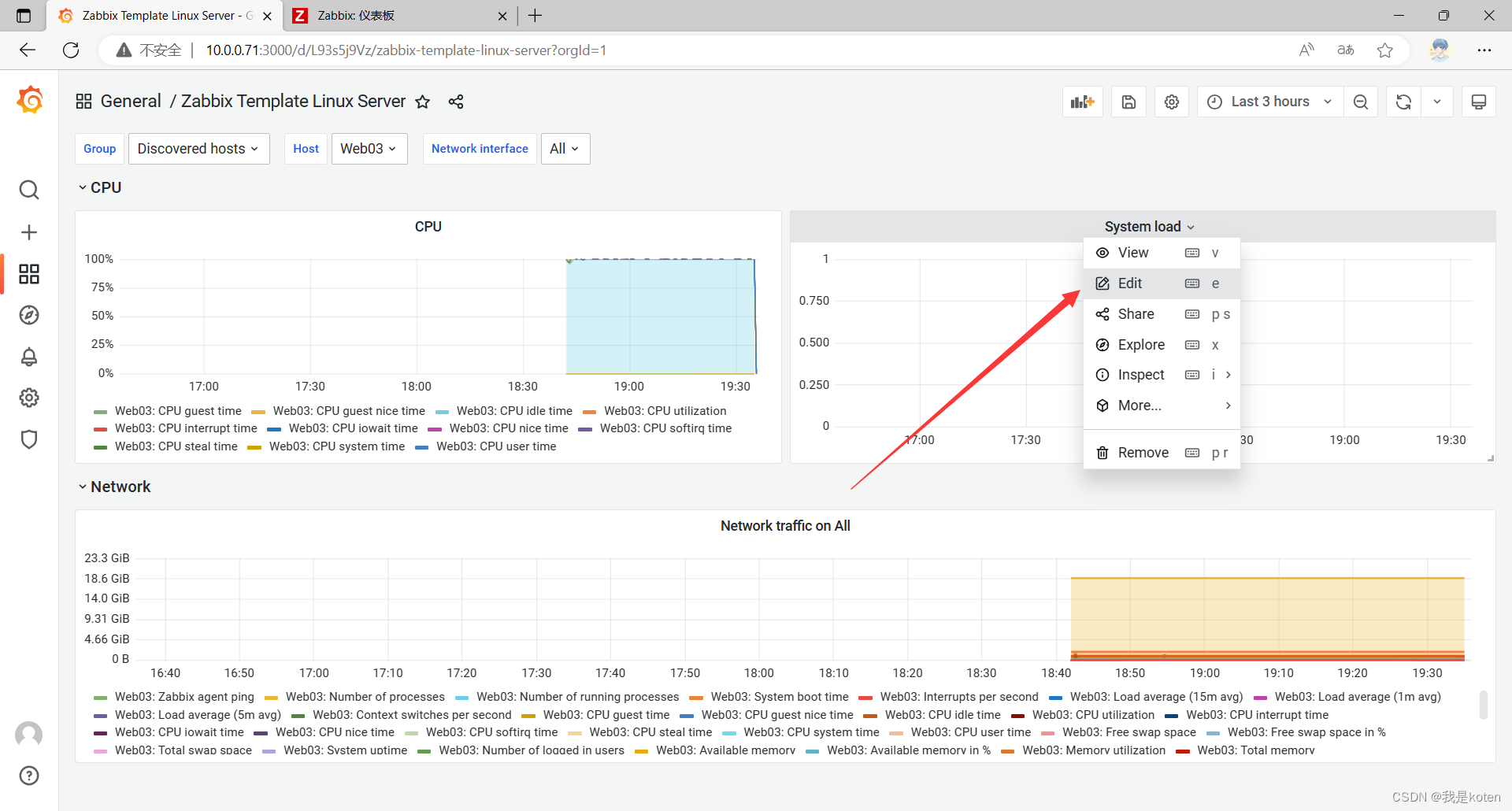Open the Explore compass icon in sidebar
1512x811 pixels.
29,315
